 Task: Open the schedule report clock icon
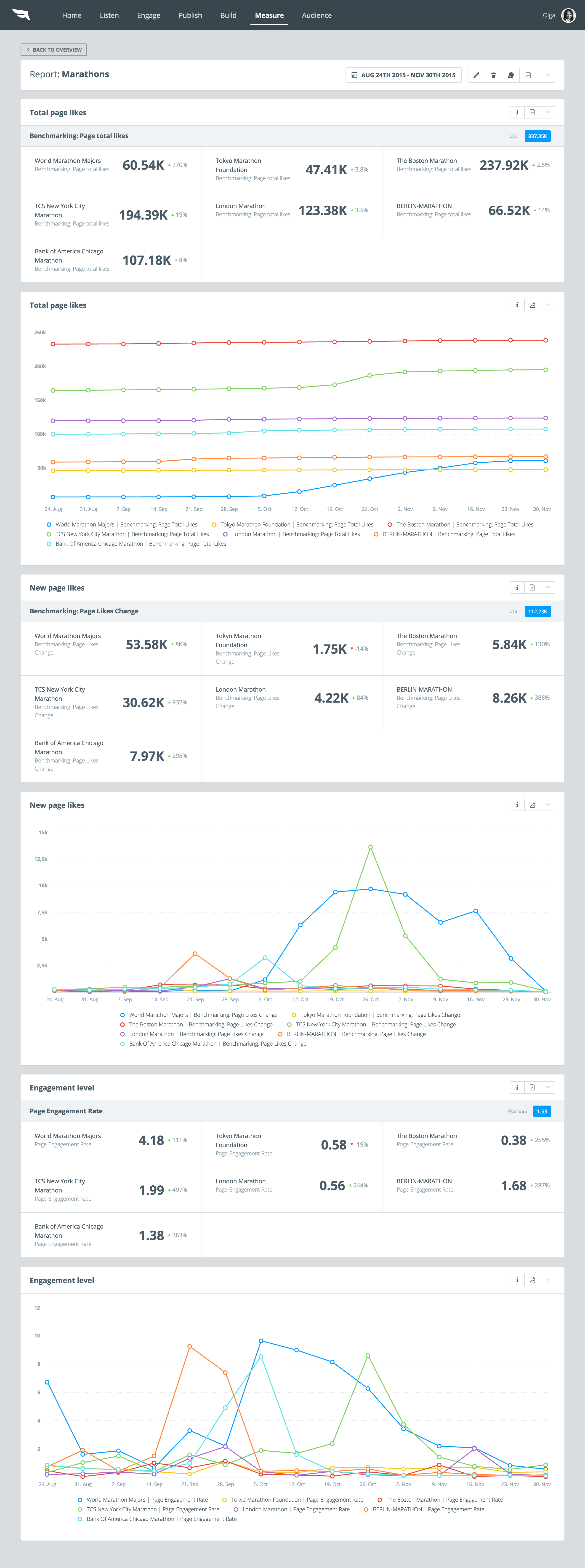pos(511,75)
